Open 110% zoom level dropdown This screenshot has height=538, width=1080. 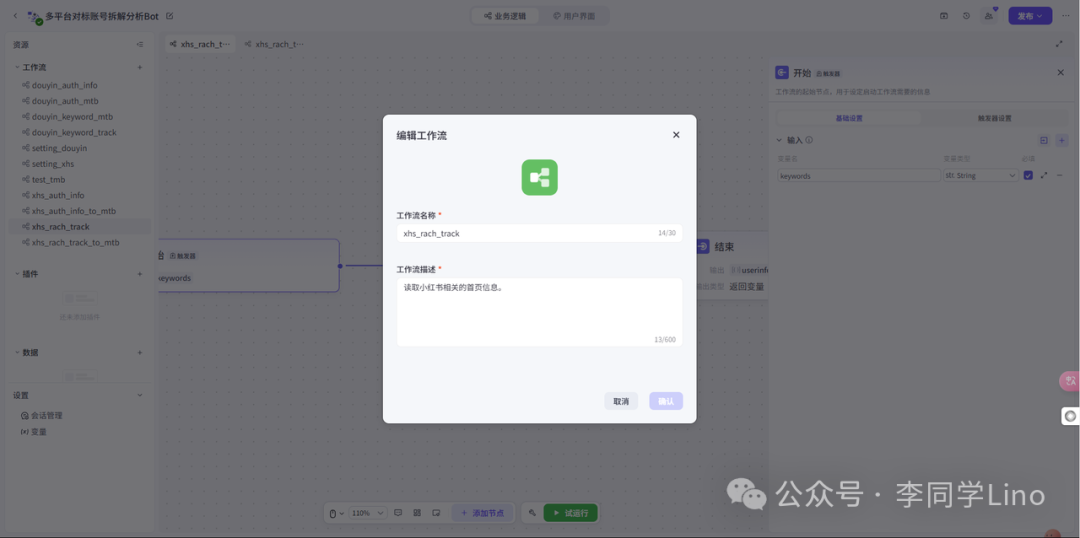tap(368, 513)
